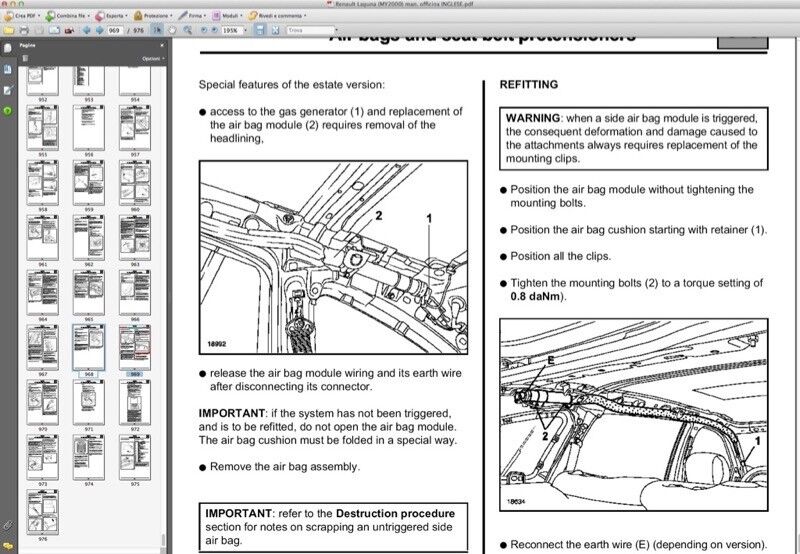The width and height of the screenshot is (800, 554).
Task: Click the 'Destruction procedure' bold text
Action: pos(395,513)
